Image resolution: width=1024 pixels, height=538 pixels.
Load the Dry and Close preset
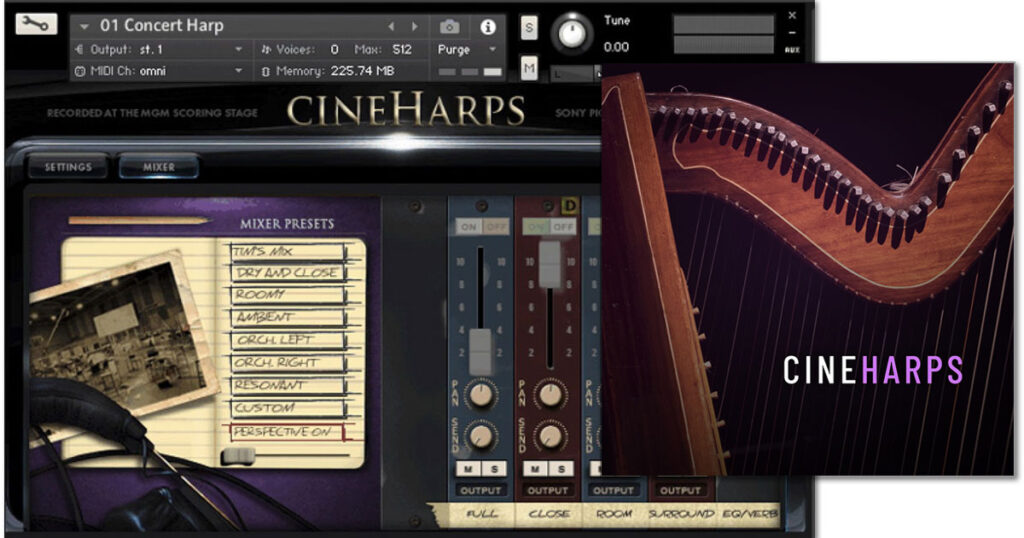pos(287,273)
